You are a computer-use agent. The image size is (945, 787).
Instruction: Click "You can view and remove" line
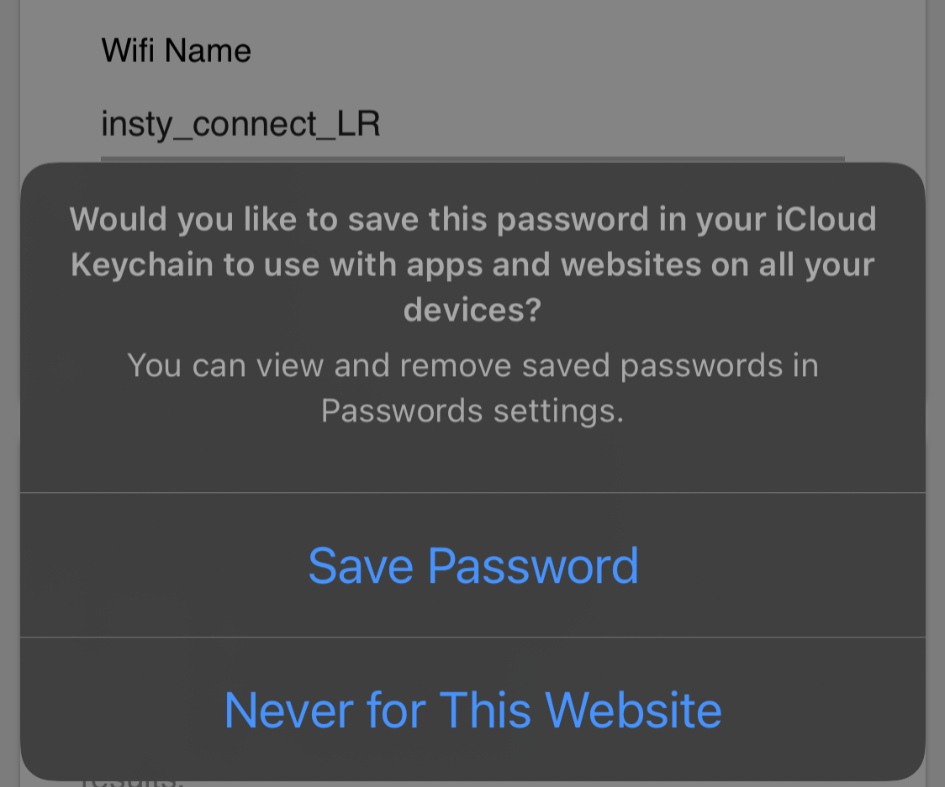click(x=473, y=365)
